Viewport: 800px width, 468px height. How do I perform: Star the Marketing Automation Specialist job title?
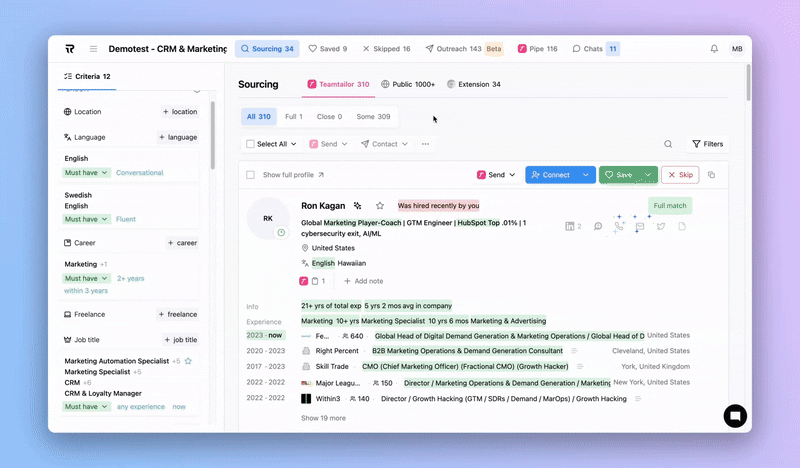click(x=188, y=361)
